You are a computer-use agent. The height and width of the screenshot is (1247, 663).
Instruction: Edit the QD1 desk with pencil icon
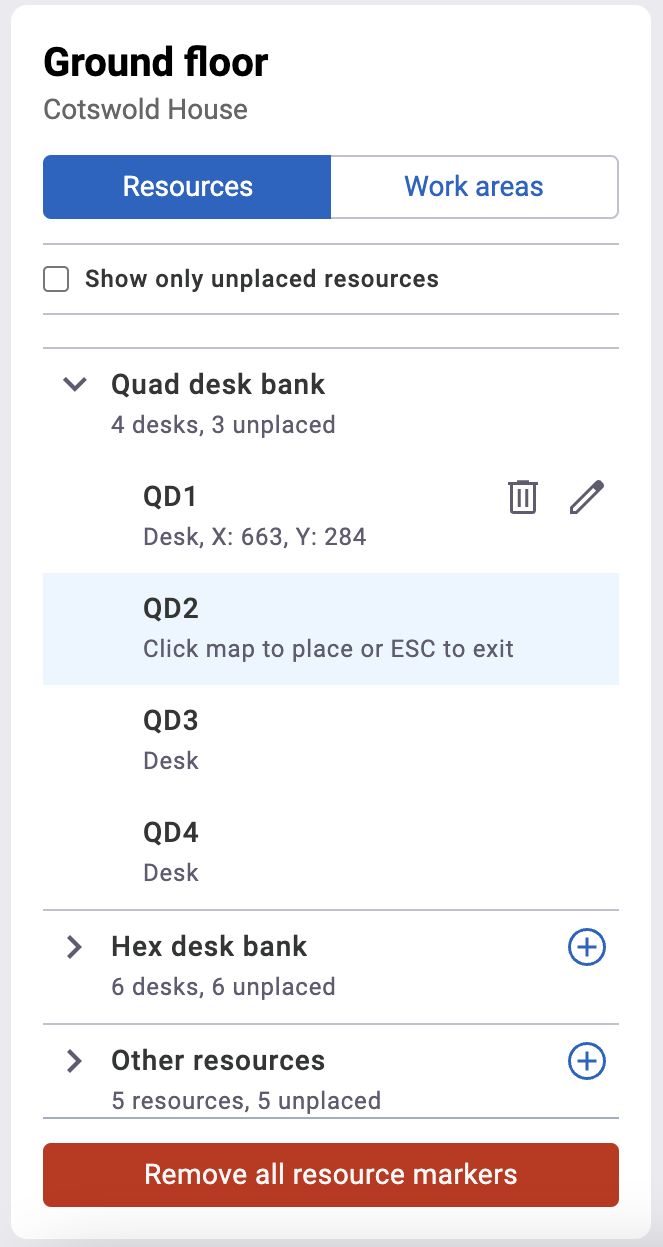[x=587, y=497]
